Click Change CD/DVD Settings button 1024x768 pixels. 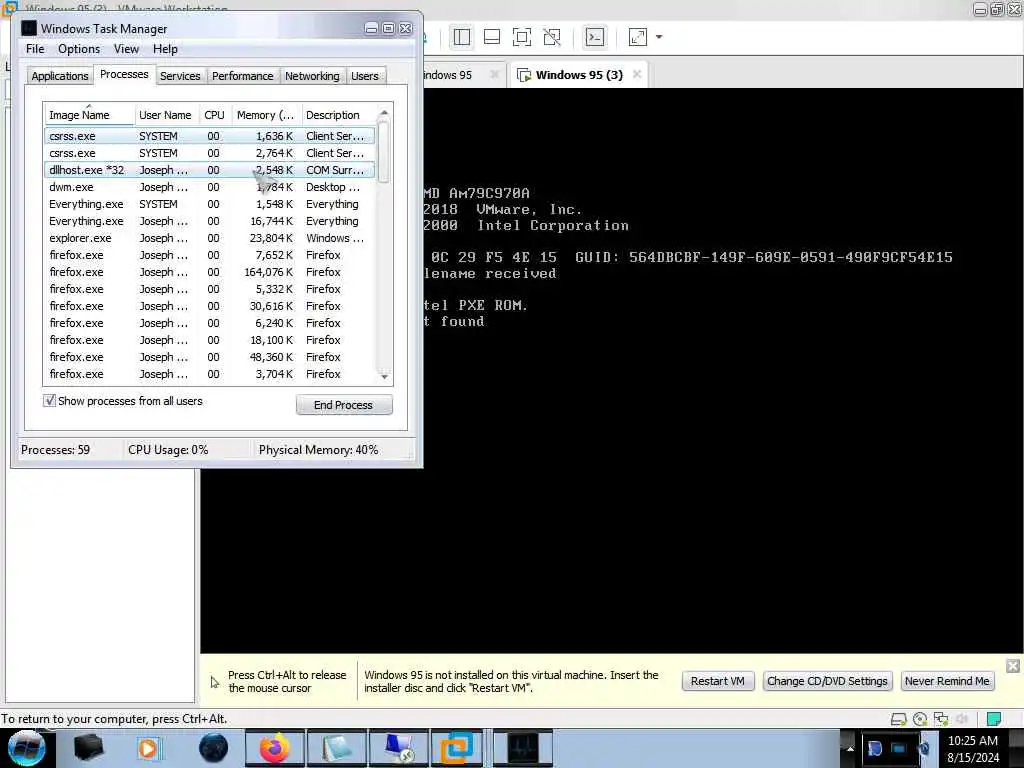click(827, 681)
